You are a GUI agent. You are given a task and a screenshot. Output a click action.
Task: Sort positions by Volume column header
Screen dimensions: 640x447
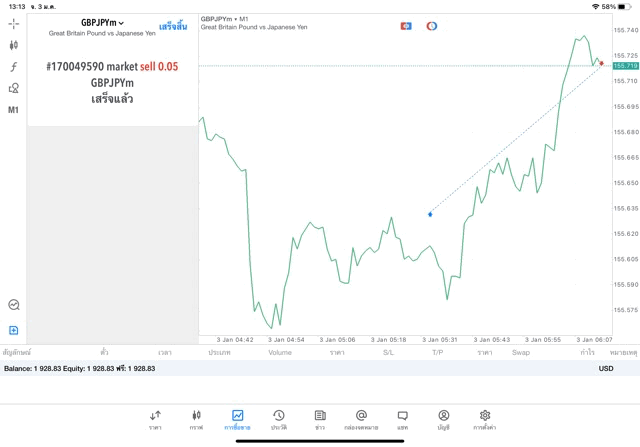(280, 353)
